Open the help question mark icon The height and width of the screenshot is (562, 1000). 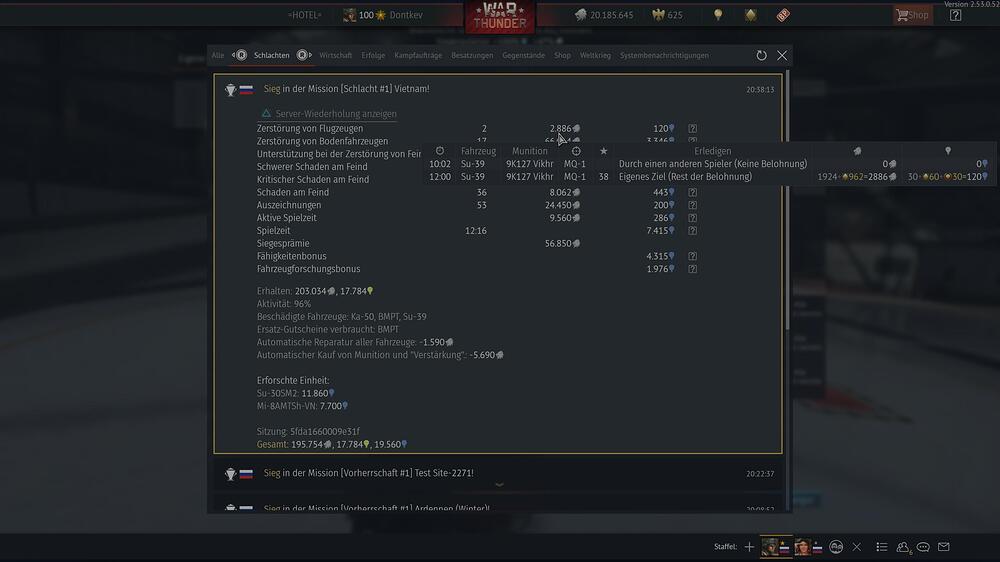pyautogui.click(x=955, y=15)
